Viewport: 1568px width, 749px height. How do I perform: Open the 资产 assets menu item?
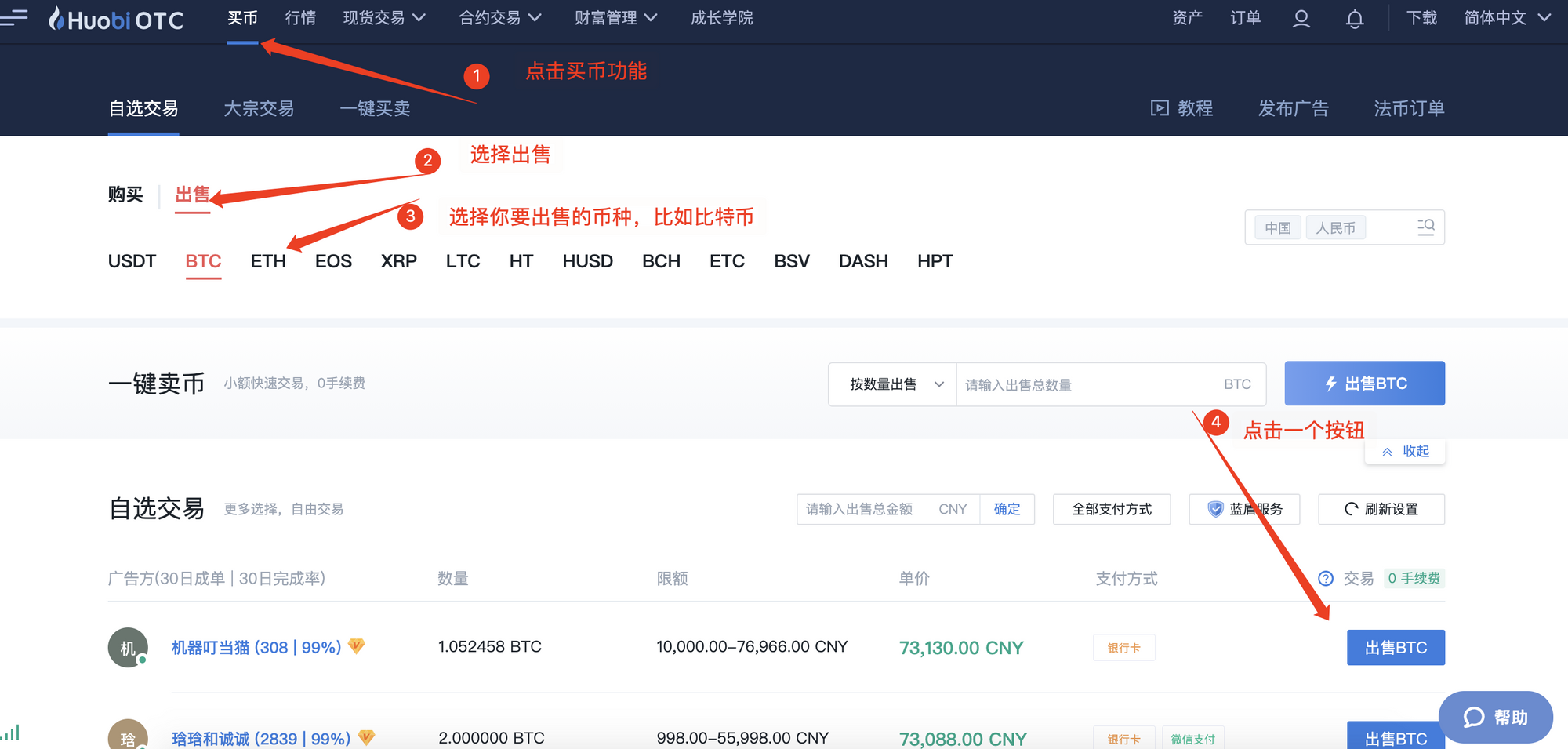(1187, 18)
